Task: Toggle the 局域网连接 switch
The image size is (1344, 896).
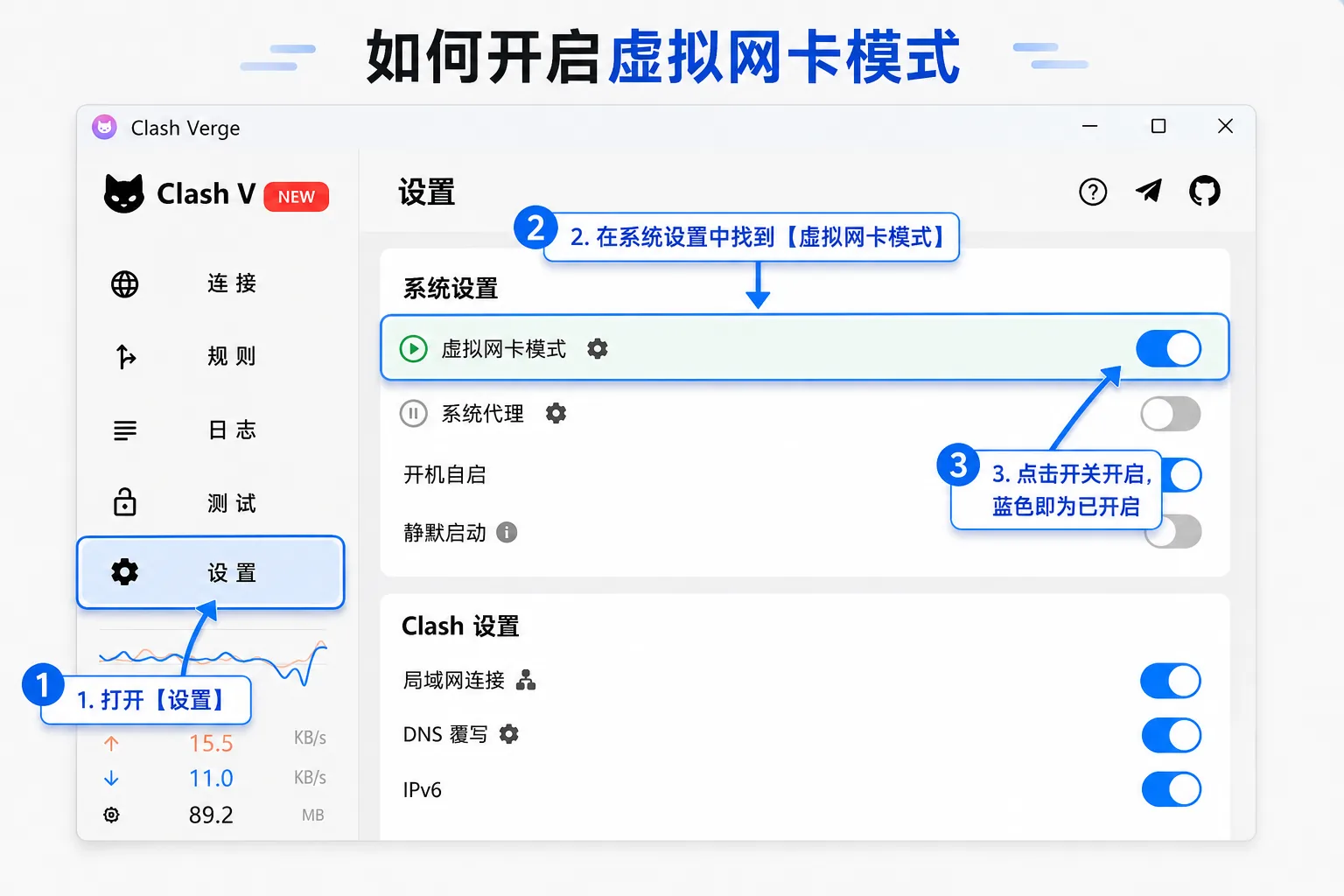Action: pos(1171,681)
